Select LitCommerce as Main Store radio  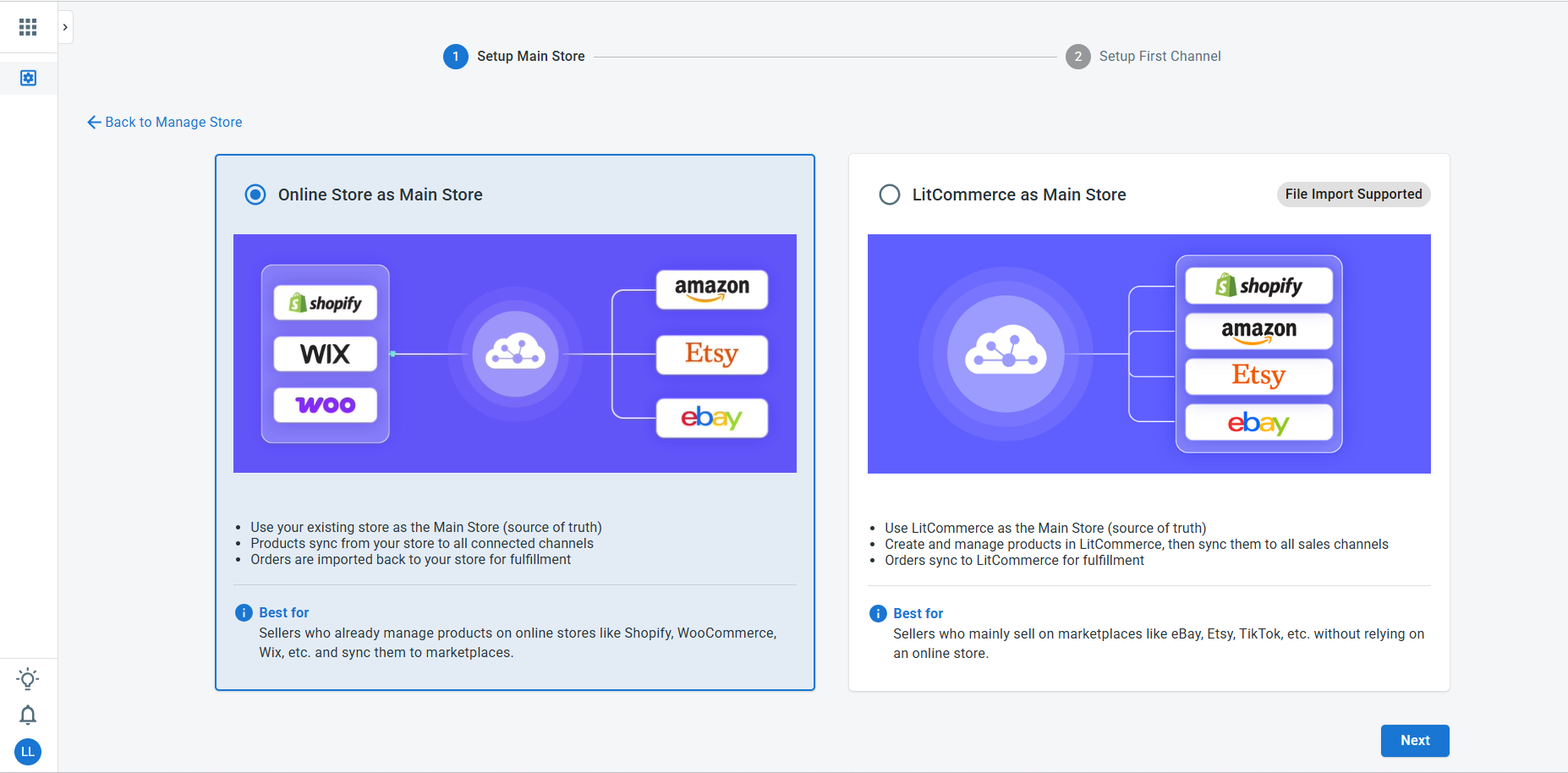point(890,195)
